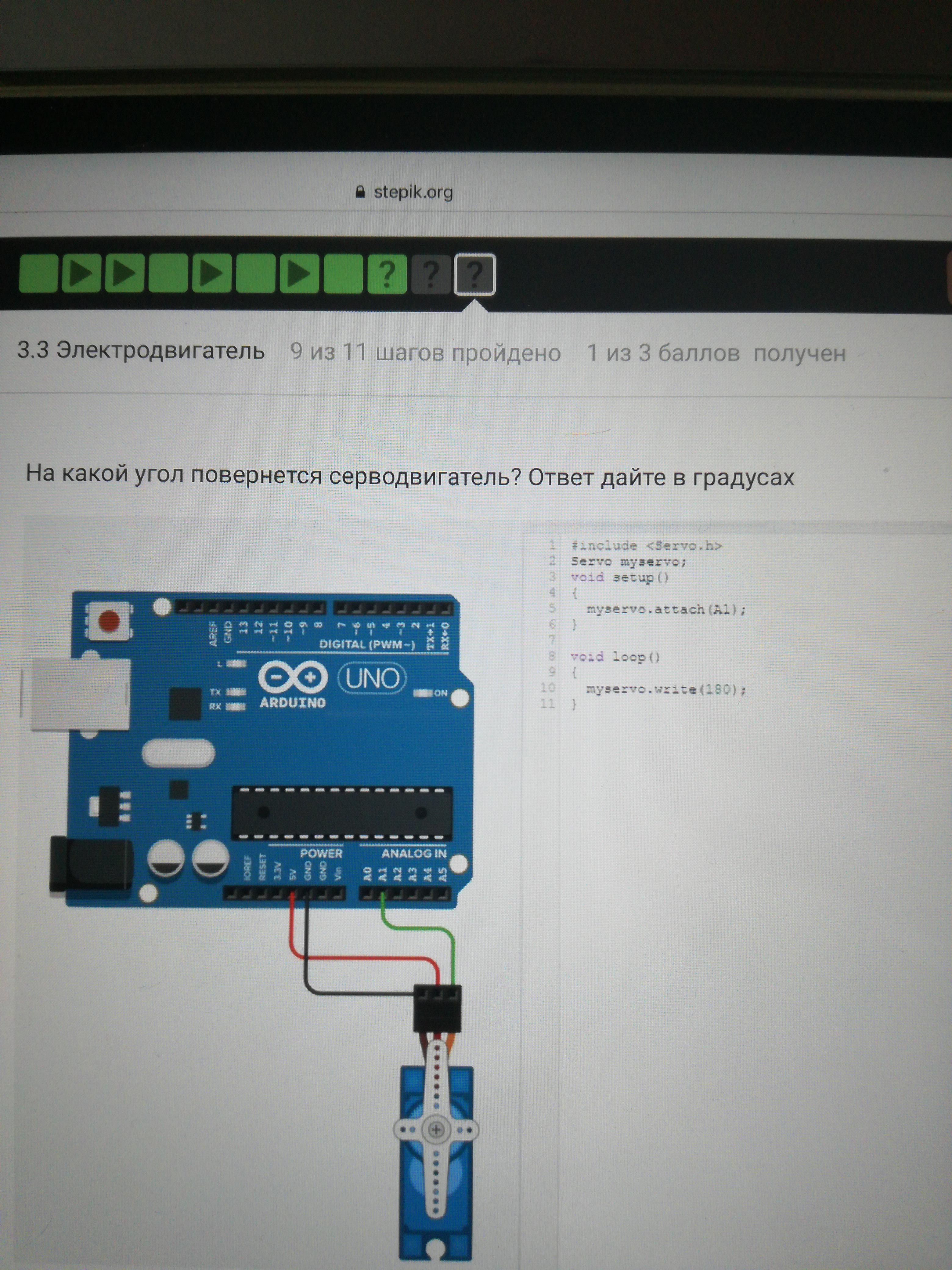Click the padlock icon beside stepik.org
952x1270 pixels.
(360, 192)
